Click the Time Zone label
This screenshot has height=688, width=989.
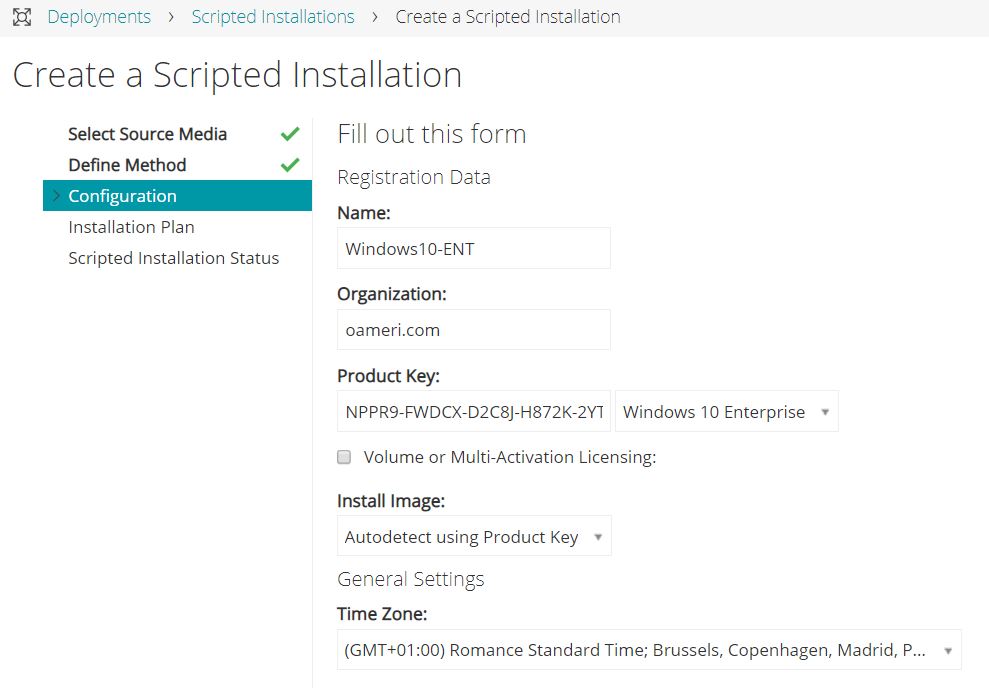click(382, 614)
